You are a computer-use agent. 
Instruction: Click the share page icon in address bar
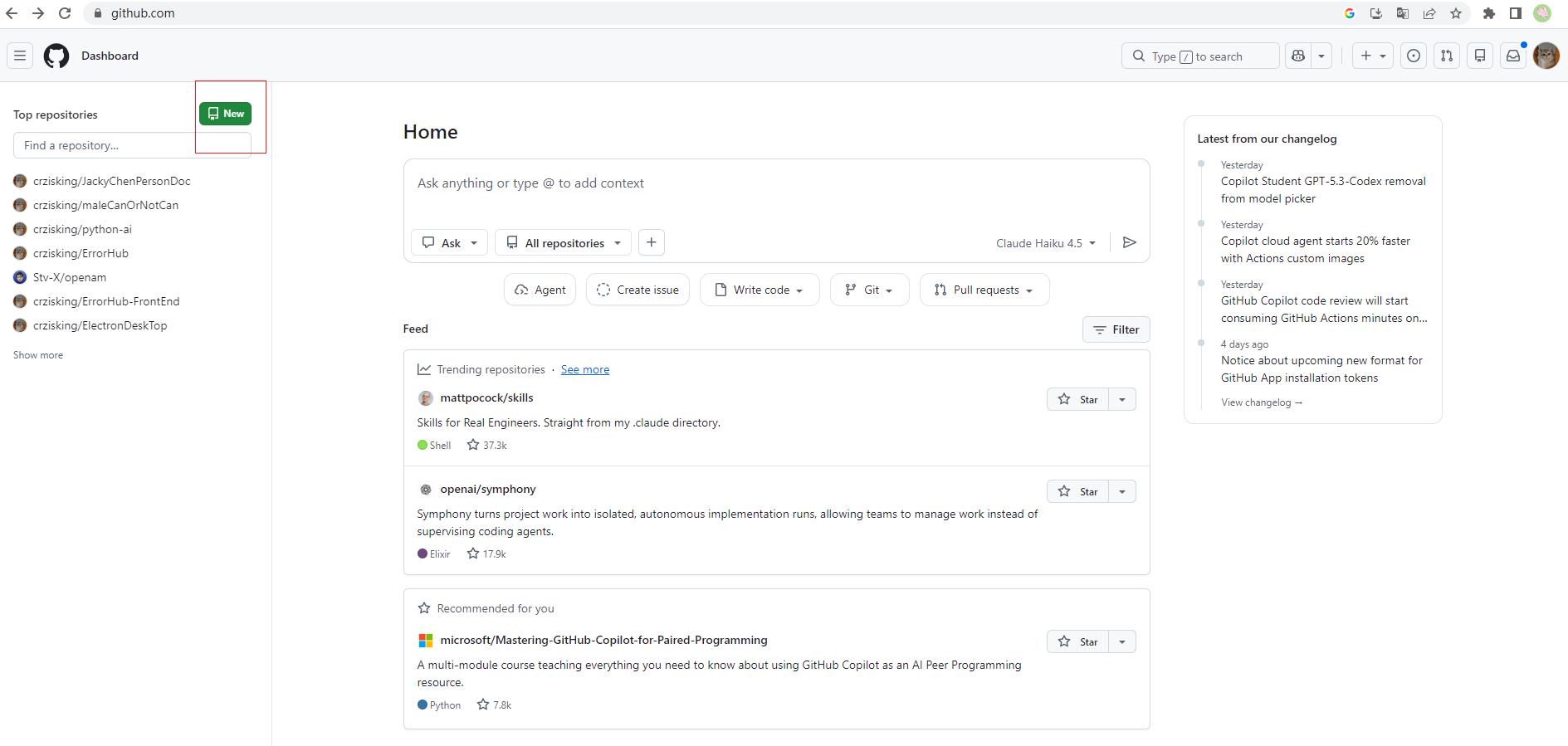[1429, 13]
